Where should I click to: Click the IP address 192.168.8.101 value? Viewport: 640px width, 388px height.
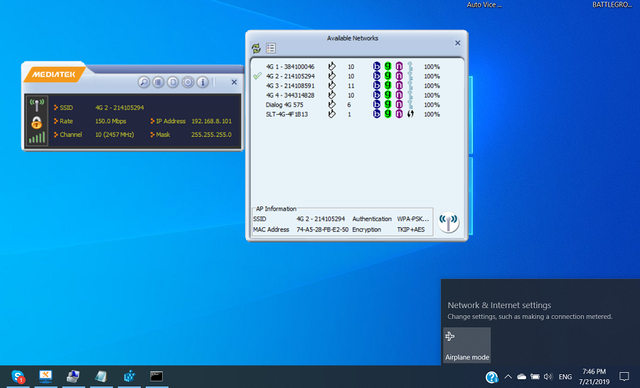point(211,121)
